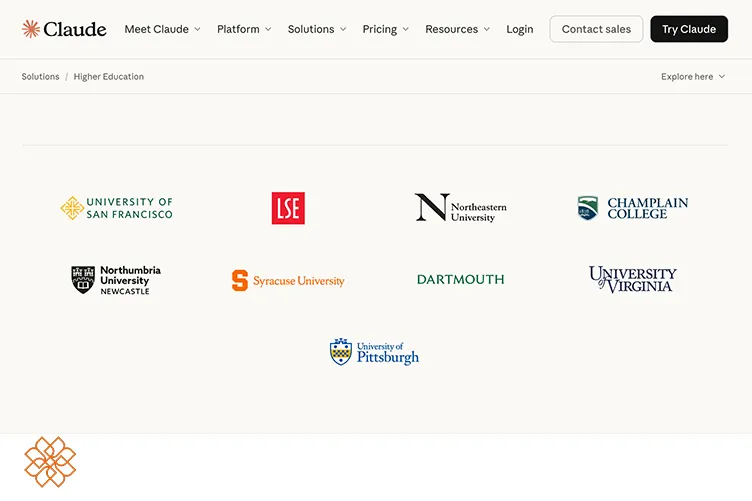Click the Champlain College logo

633,208
